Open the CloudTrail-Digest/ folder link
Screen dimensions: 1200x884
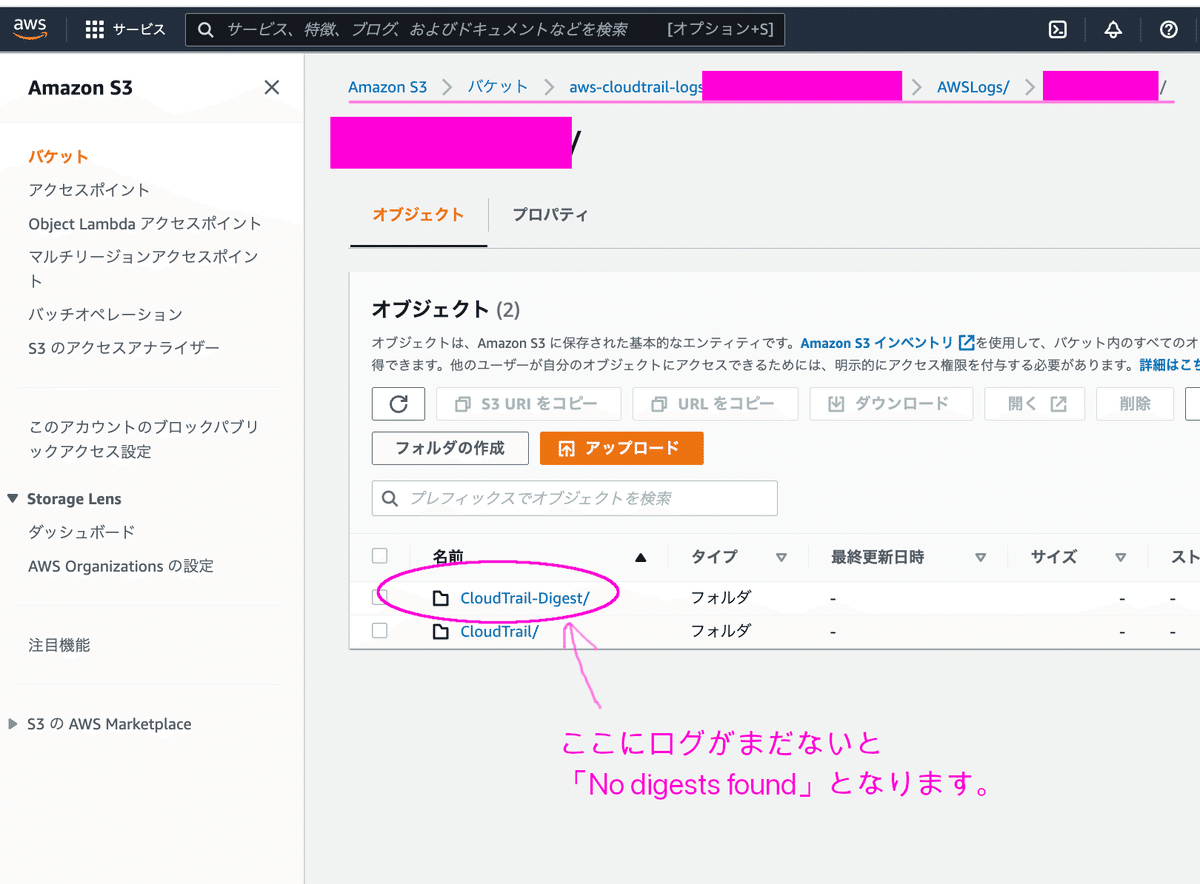(525, 598)
